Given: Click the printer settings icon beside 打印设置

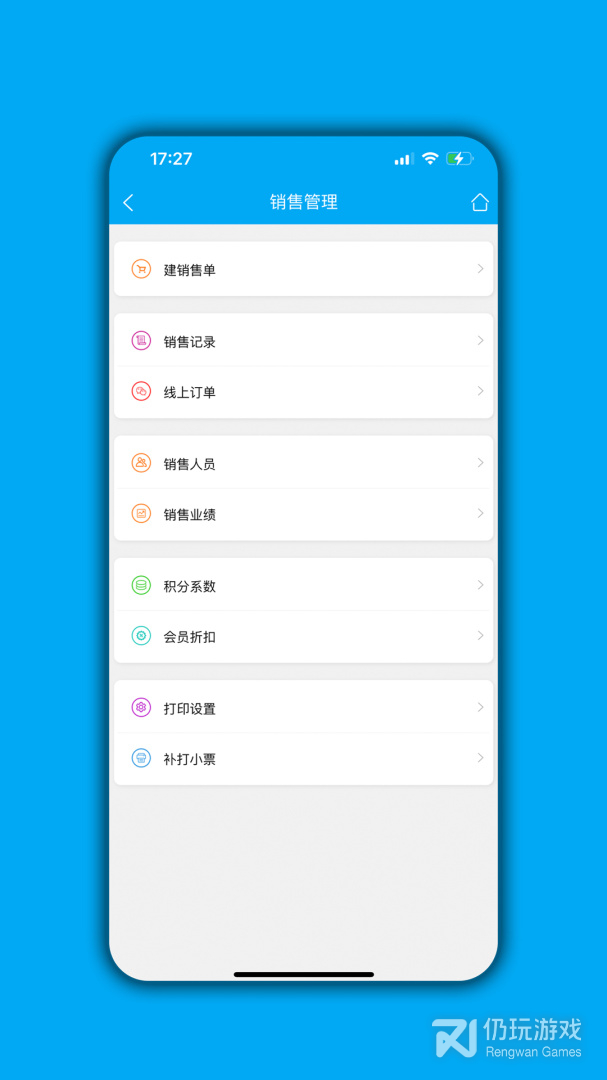Looking at the screenshot, I should pos(140,707).
